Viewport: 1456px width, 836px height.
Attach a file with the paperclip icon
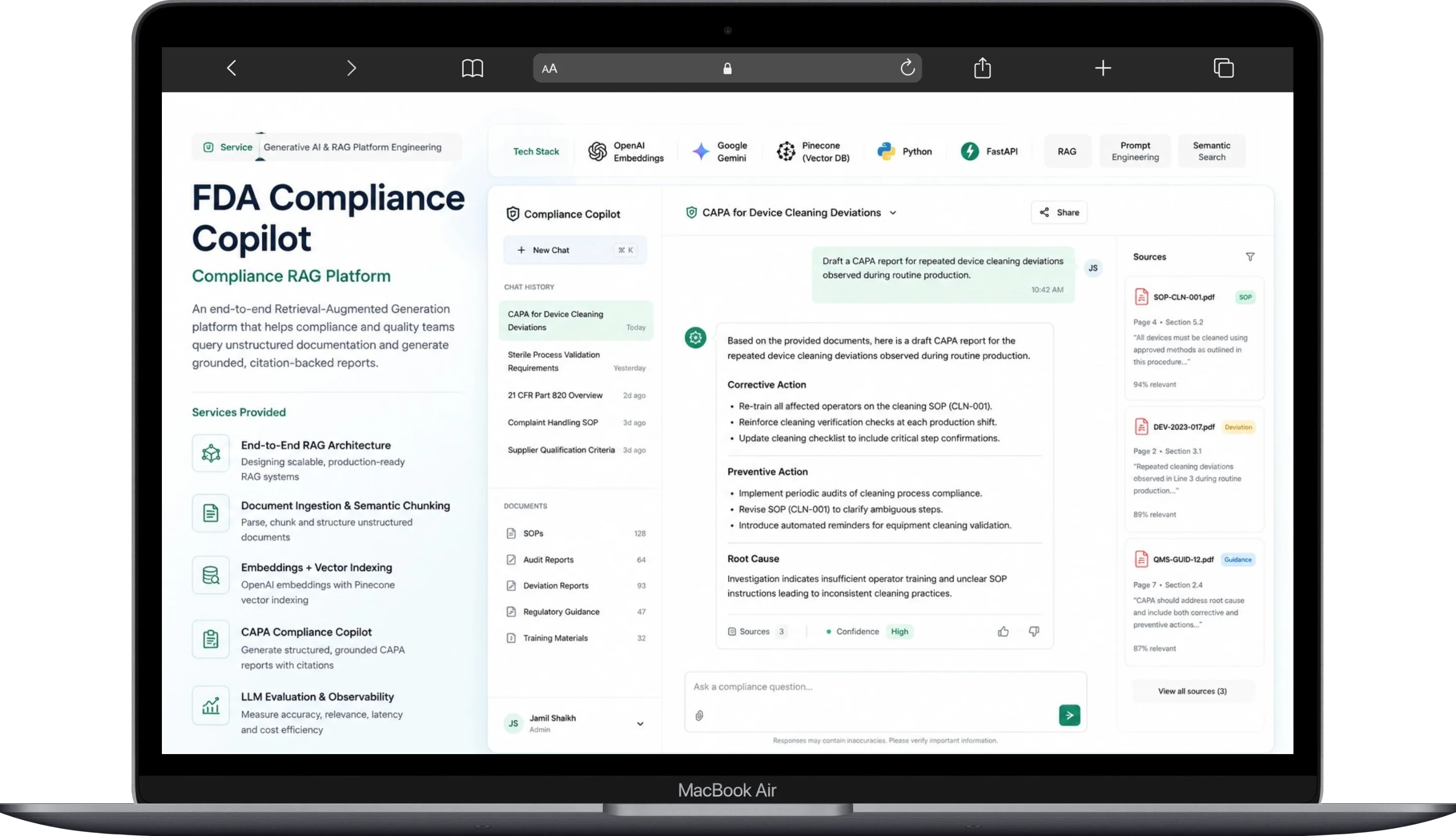tap(699, 716)
